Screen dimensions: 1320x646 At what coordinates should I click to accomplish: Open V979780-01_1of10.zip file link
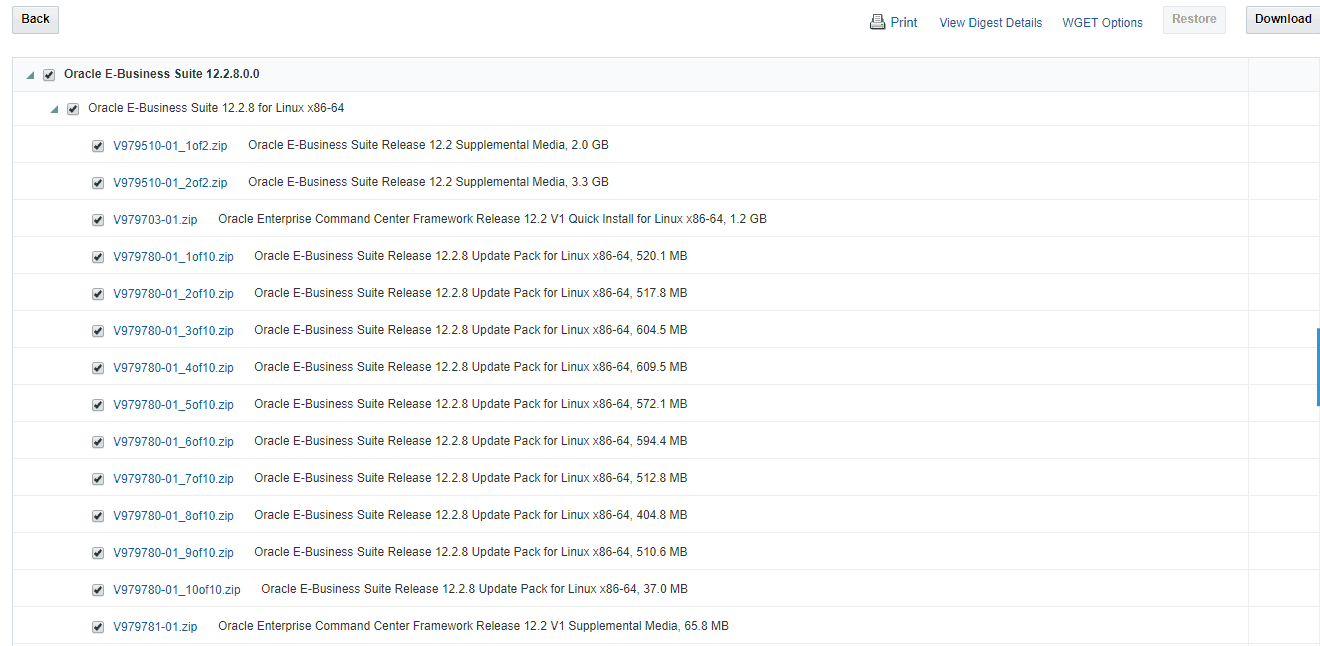click(x=173, y=257)
